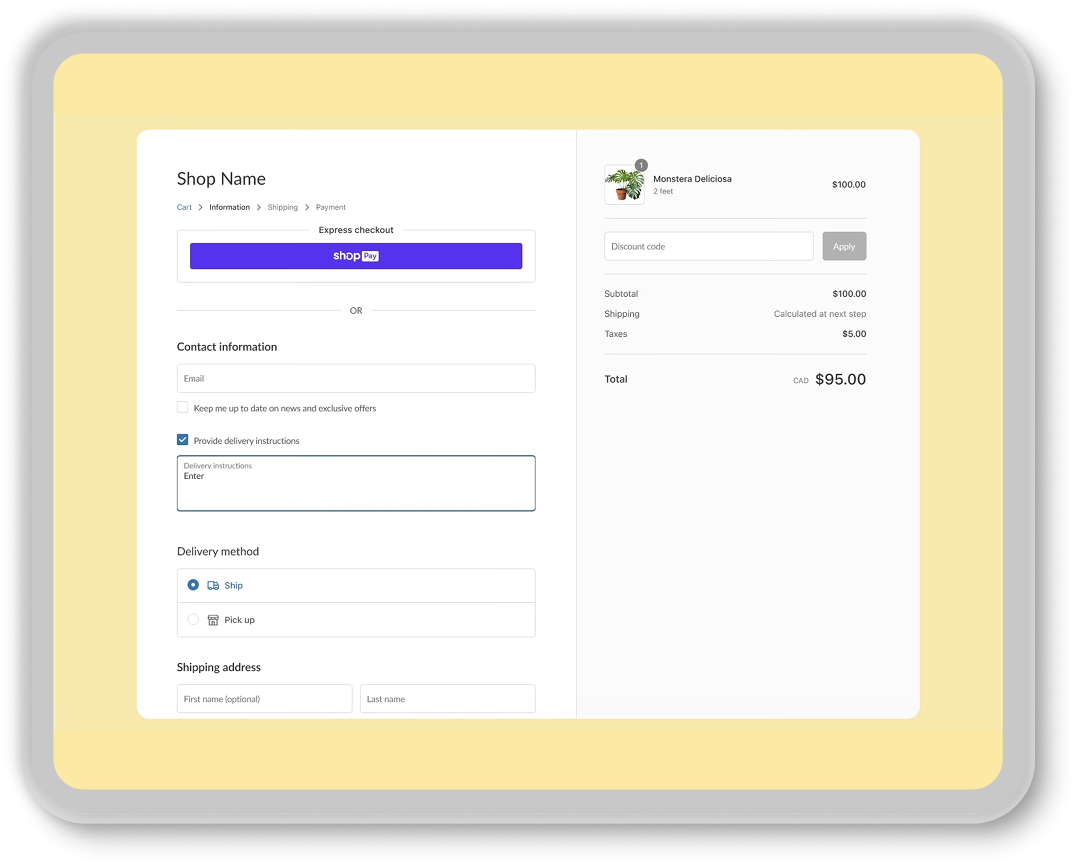Click into the Discount code field
The image size is (1078, 867).
(708, 247)
